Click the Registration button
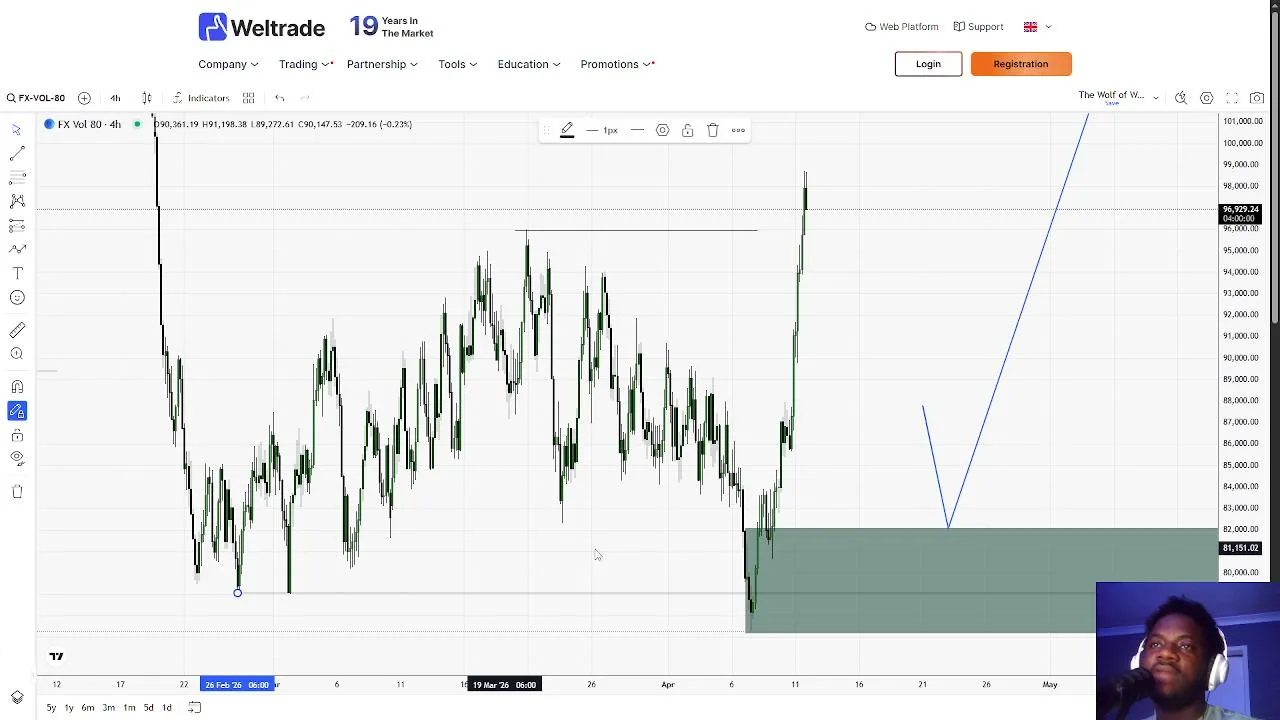The image size is (1280, 720). pyautogui.click(x=1021, y=64)
